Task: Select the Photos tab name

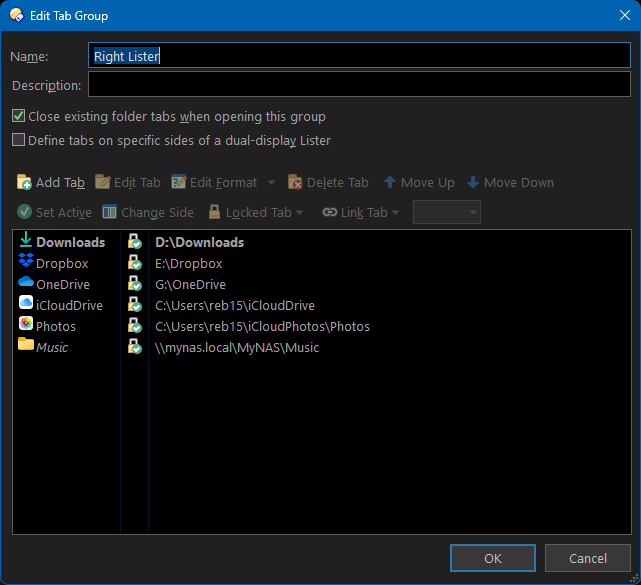Action: (56, 327)
